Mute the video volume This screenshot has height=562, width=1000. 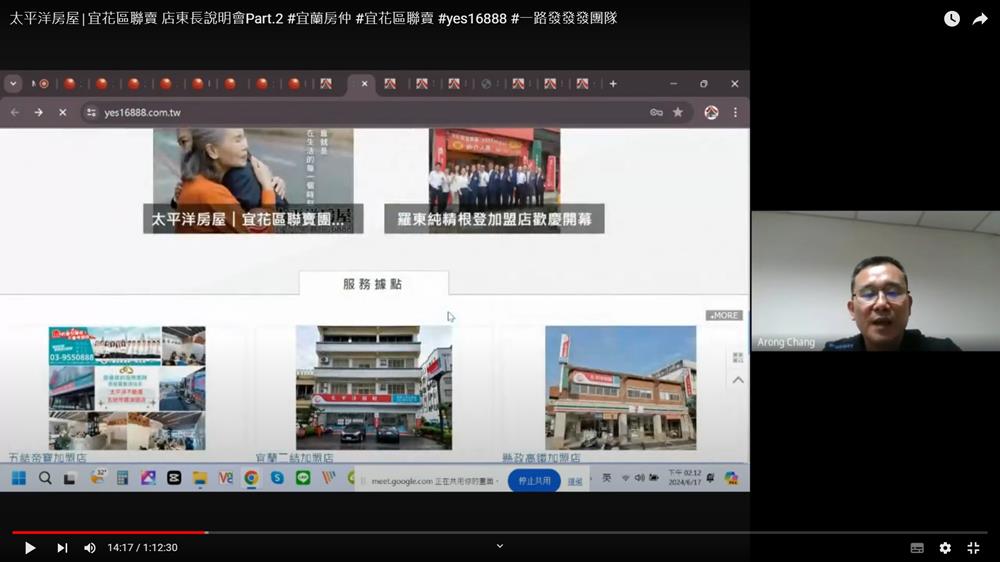[x=90, y=548]
